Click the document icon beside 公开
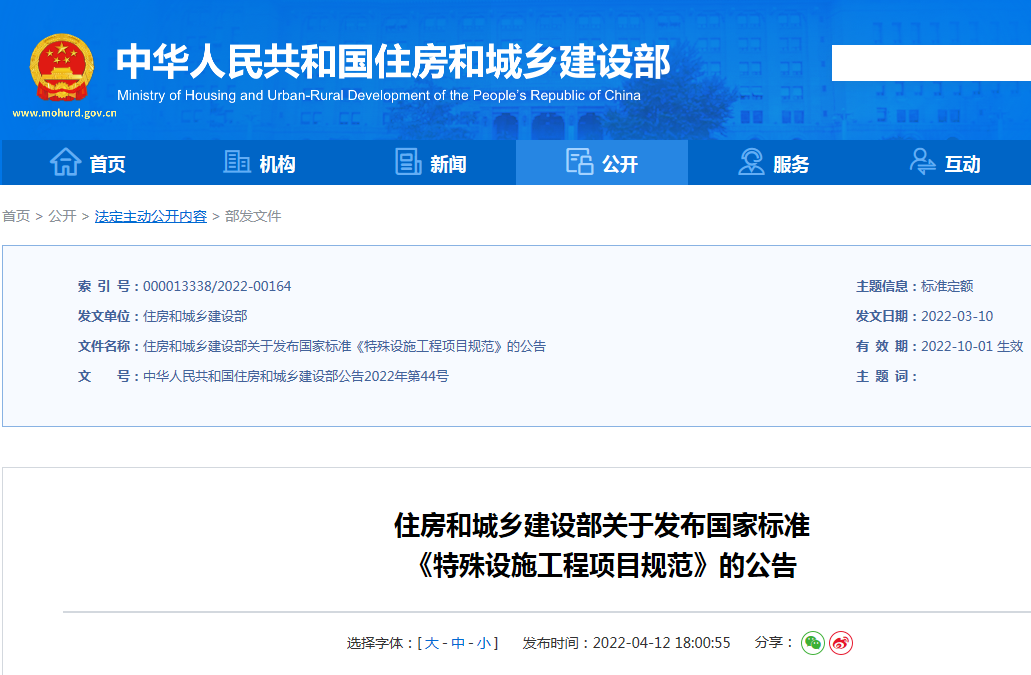Screen dimensions: 1031x675 579,162
